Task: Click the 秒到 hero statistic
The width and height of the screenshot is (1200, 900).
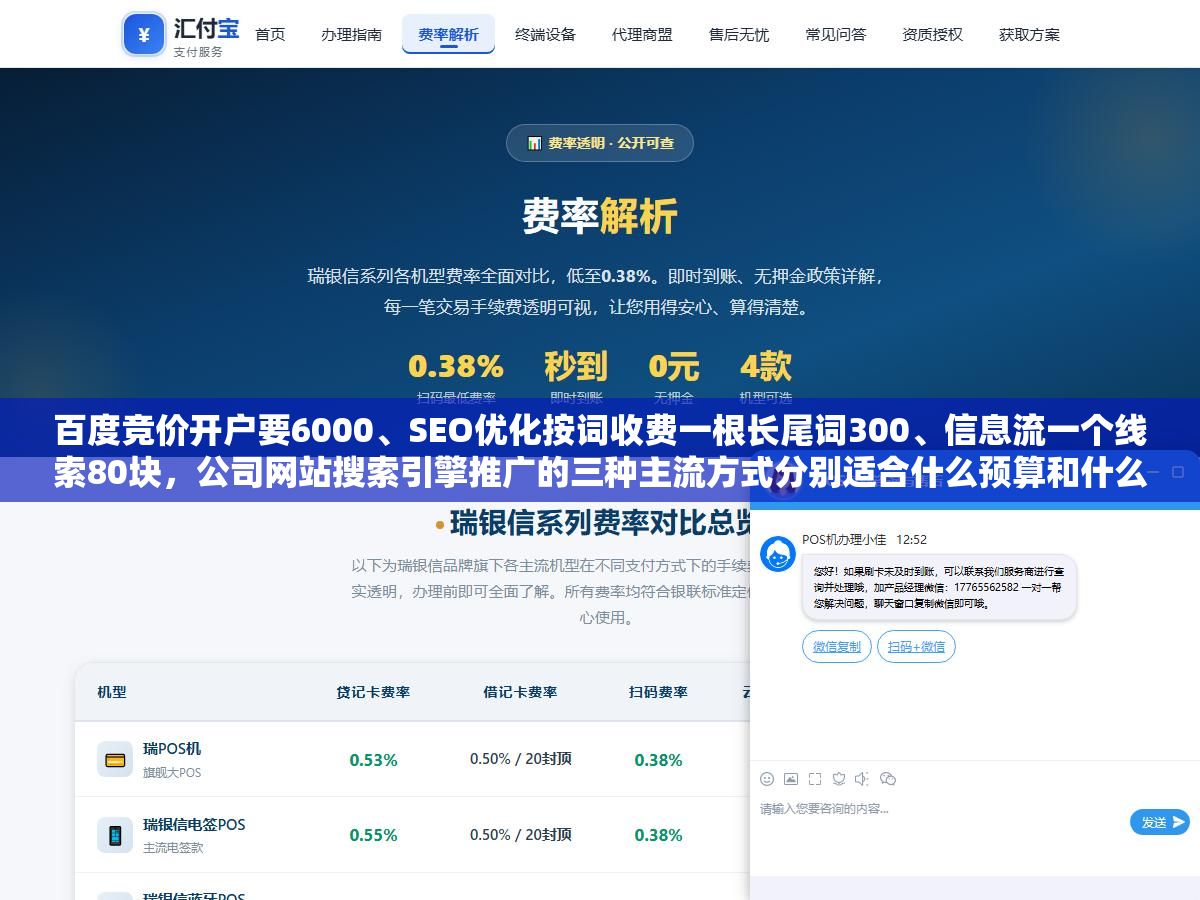Action: coord(576,366)
